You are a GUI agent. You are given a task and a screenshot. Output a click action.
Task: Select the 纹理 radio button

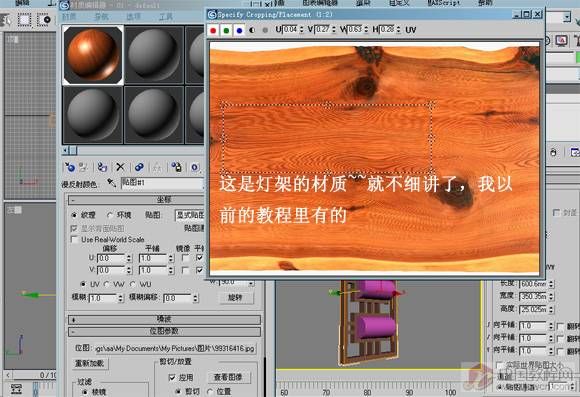(74, 215)
